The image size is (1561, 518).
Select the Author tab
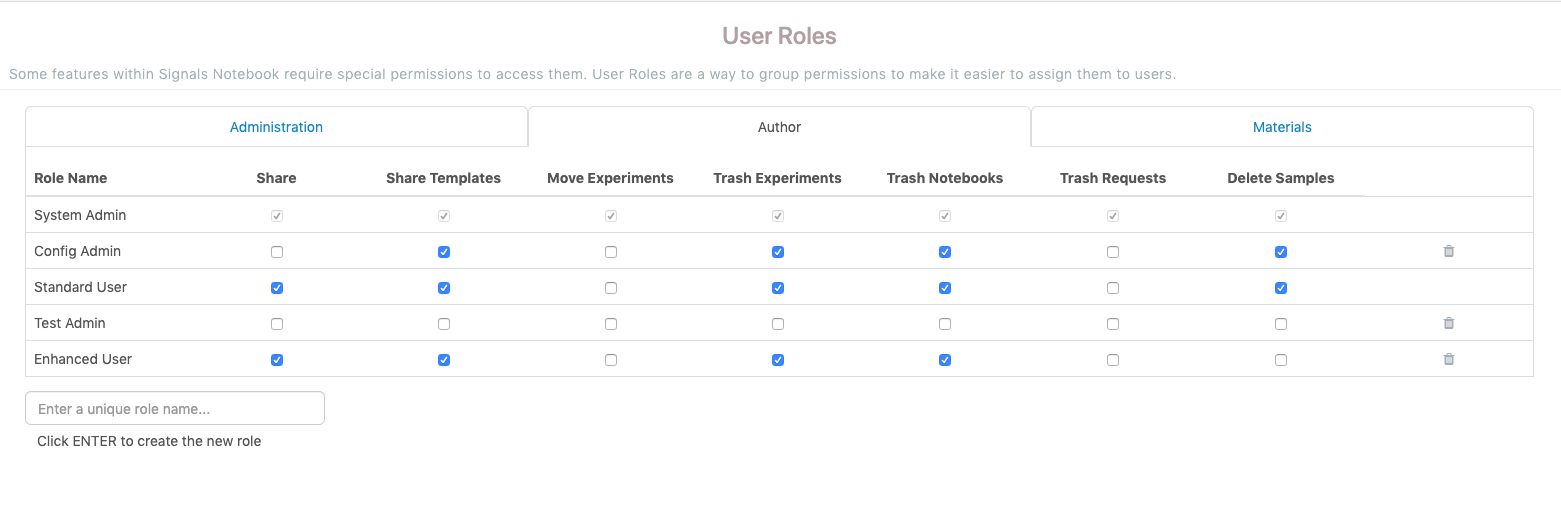tap(779, 127)
